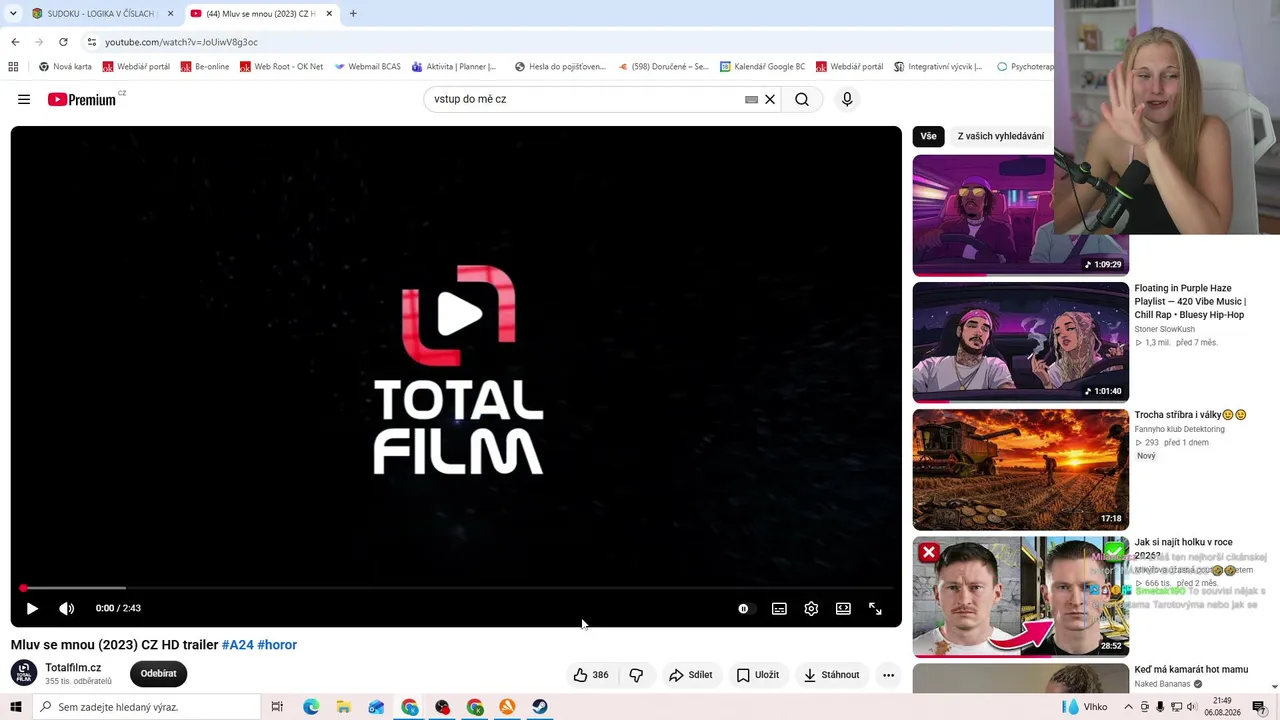Viewport: 1280px width, 720px height.
Task: Like the video with thumbs up
Action: [x=591, y=675]
